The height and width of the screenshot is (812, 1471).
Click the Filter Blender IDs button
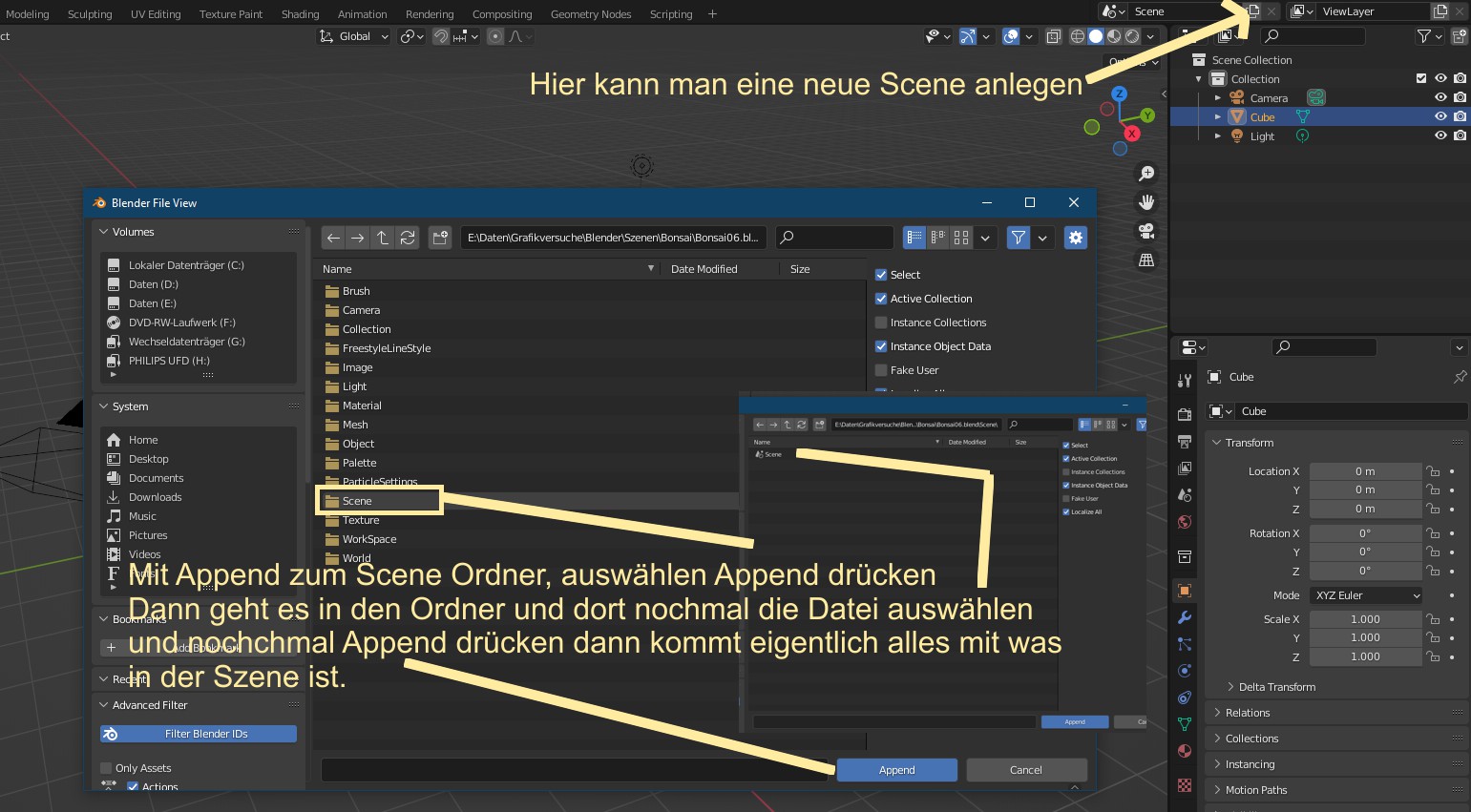point(199,734)
